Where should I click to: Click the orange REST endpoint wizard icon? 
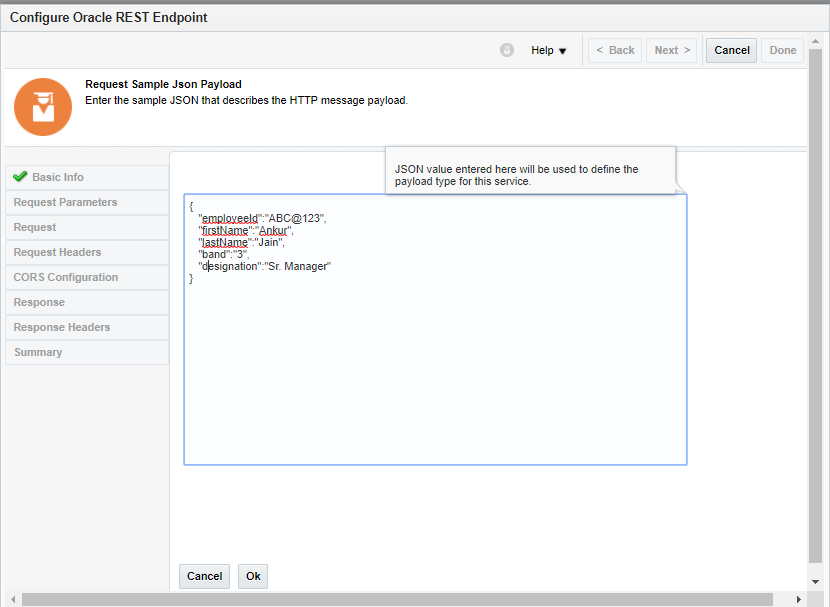pos(43,107)
